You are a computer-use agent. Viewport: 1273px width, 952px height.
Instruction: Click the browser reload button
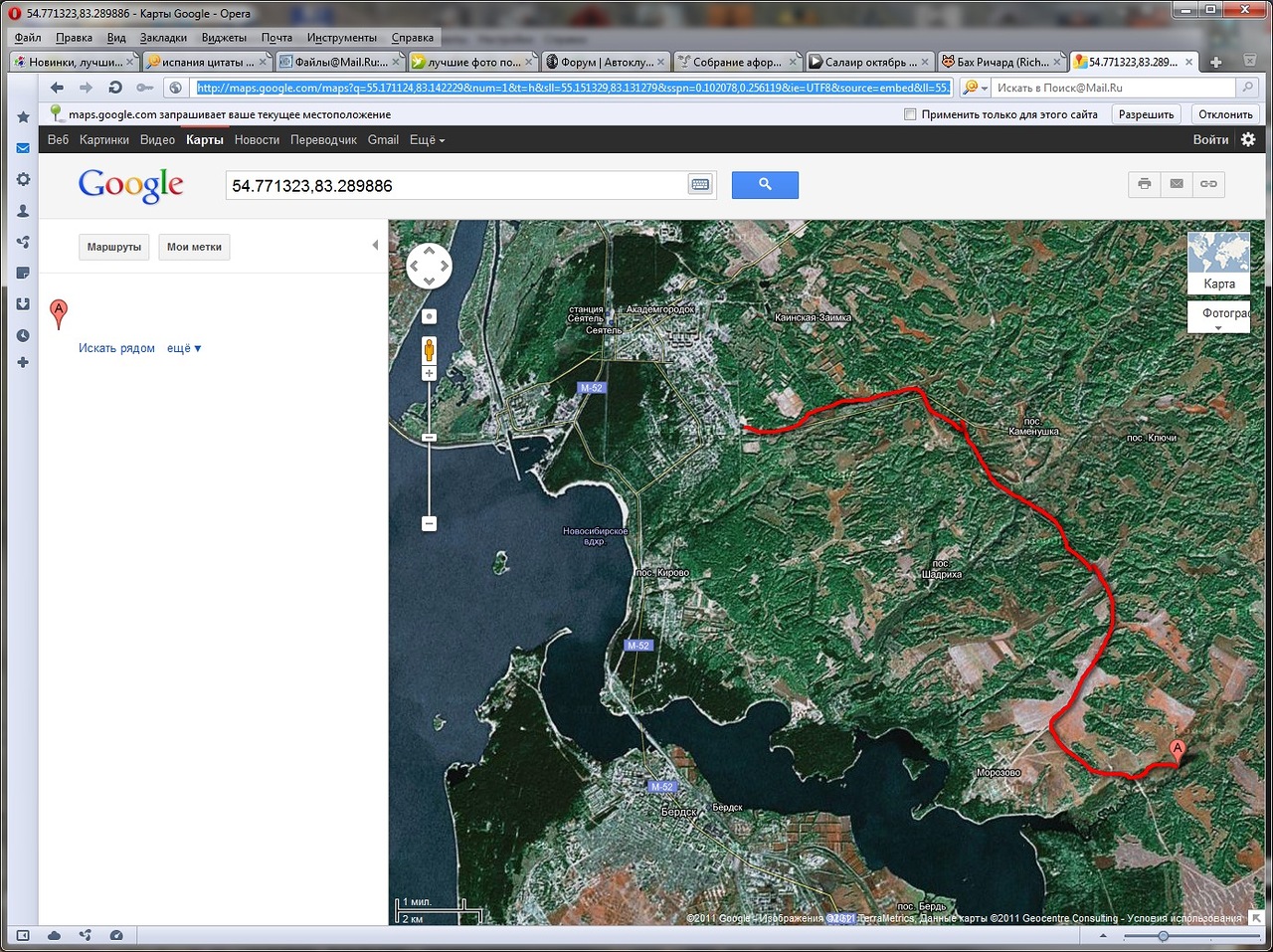115,88
